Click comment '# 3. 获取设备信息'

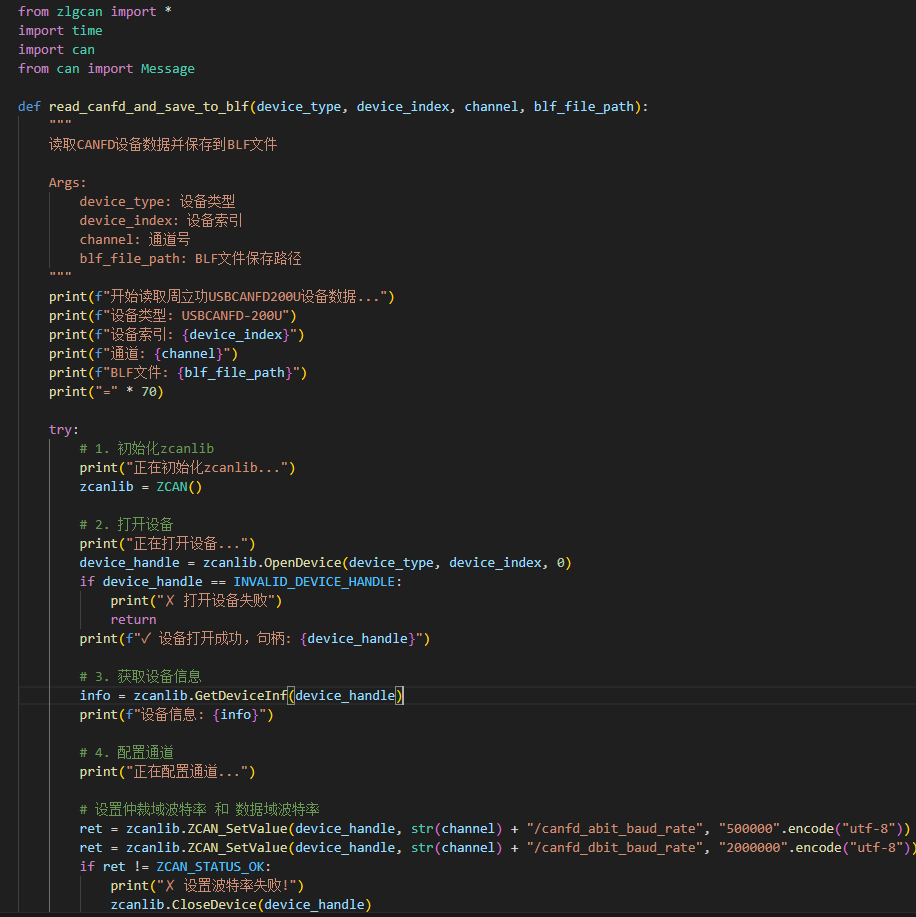pos(140,677)
